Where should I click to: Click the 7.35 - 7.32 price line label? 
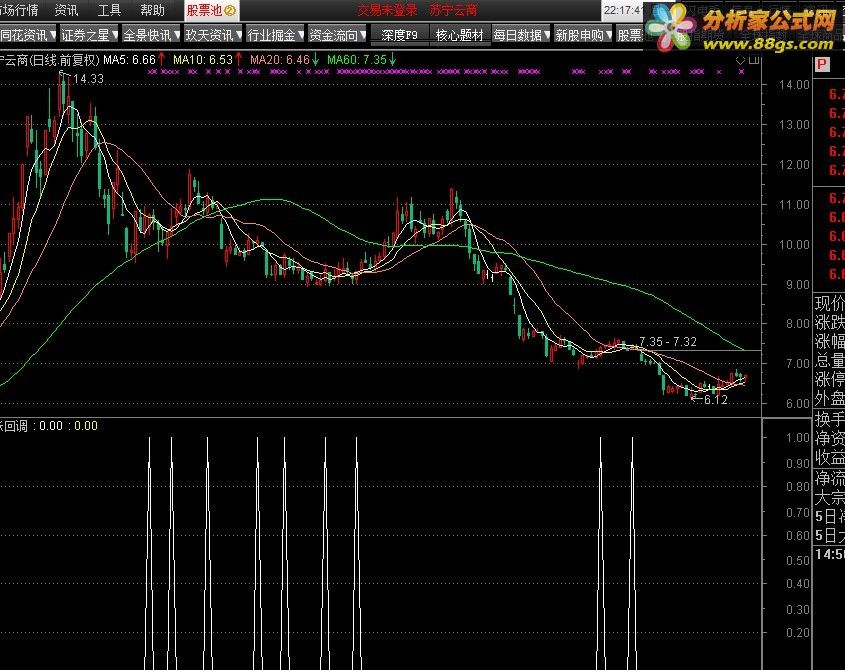click(x=668, y=342)
